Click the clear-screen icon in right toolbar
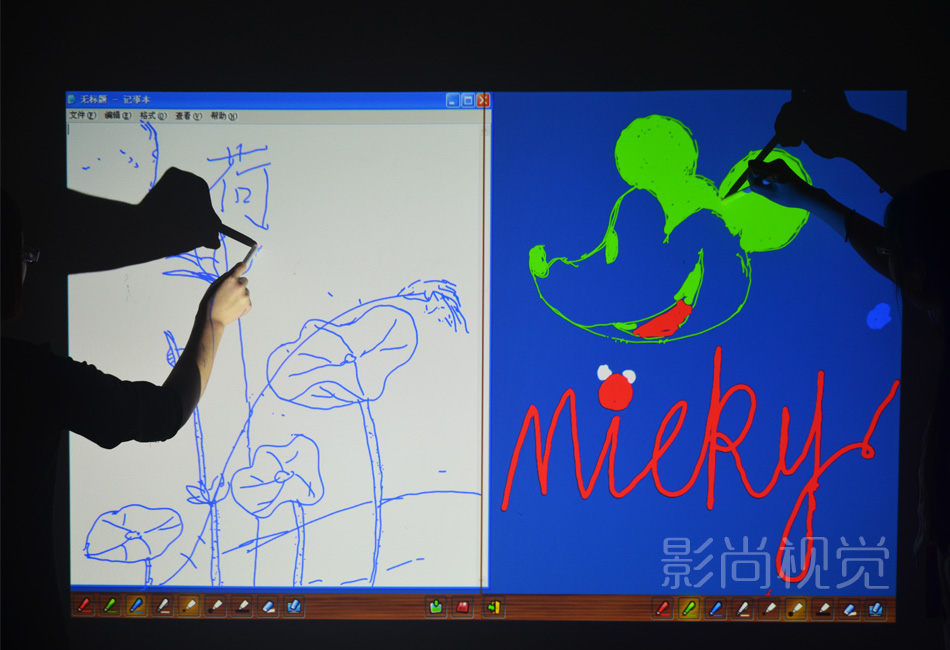Viewport: 950px width, 650px height. pyautogui.click(x=876, y=608)
